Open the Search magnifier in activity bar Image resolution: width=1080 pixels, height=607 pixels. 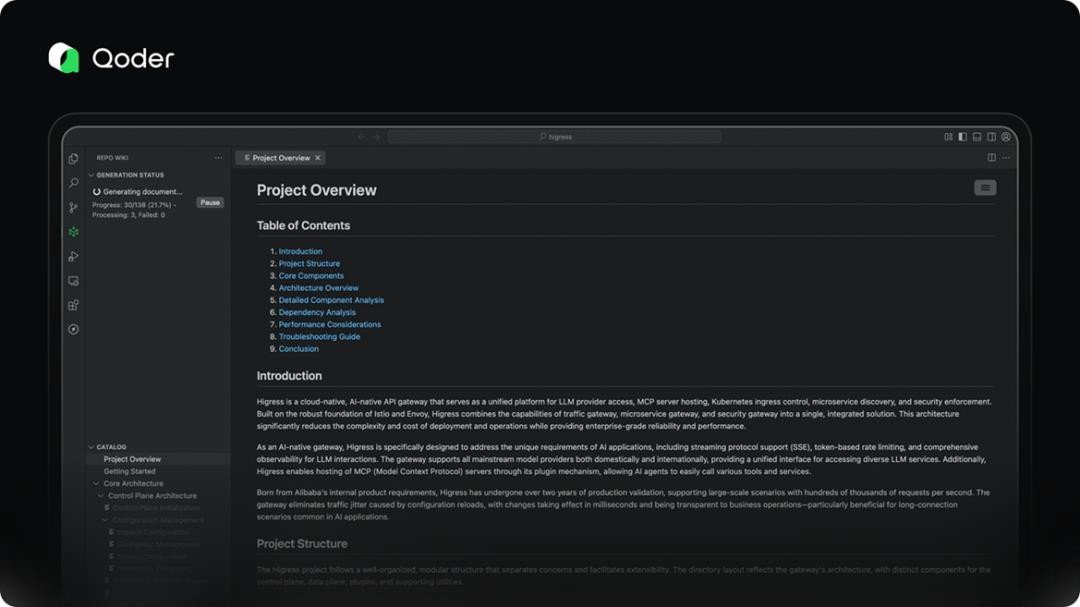73,183
